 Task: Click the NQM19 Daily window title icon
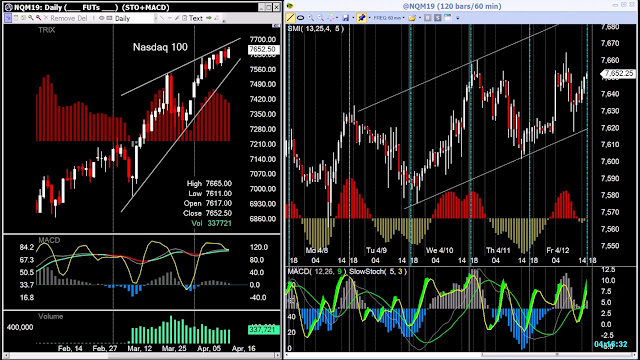coord(8,7)
